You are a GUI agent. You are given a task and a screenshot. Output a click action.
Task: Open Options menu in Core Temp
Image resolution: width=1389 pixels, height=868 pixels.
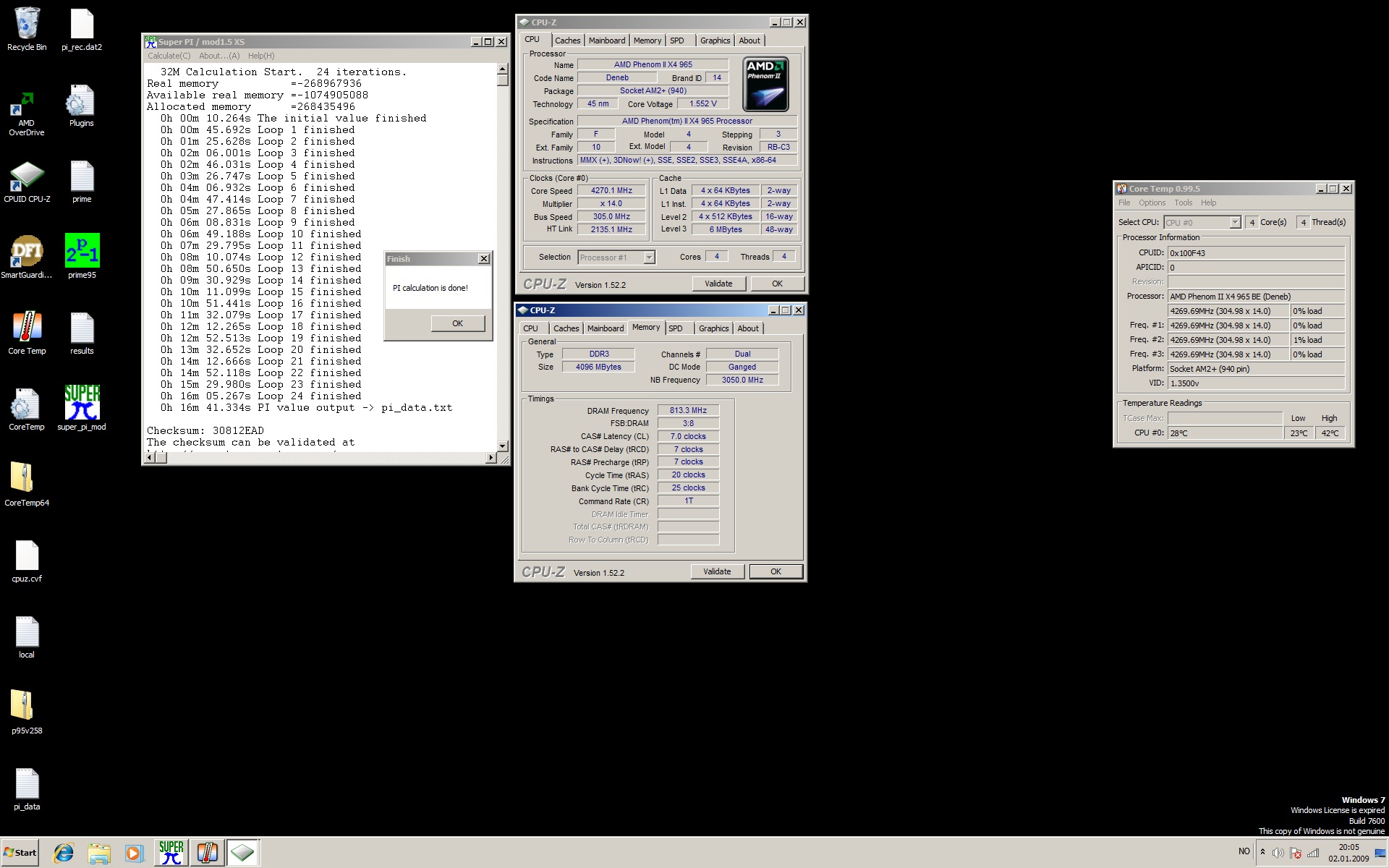[x=1152, y=203]
